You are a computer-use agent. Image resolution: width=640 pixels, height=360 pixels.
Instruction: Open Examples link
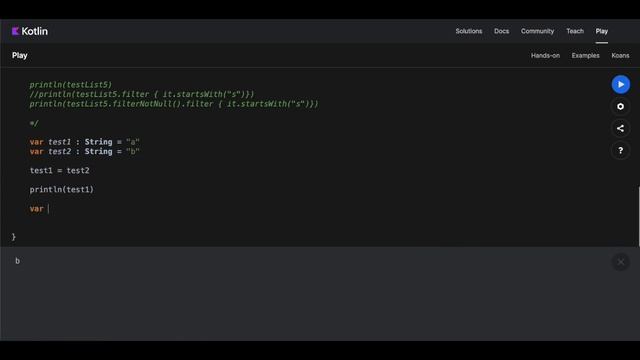click(585, 56)
